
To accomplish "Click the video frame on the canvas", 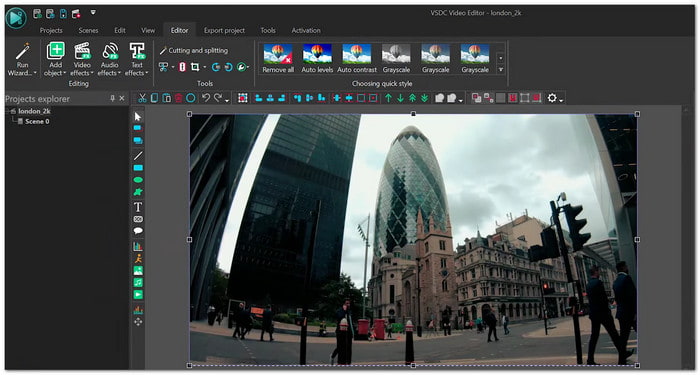I will pos(413,239).
